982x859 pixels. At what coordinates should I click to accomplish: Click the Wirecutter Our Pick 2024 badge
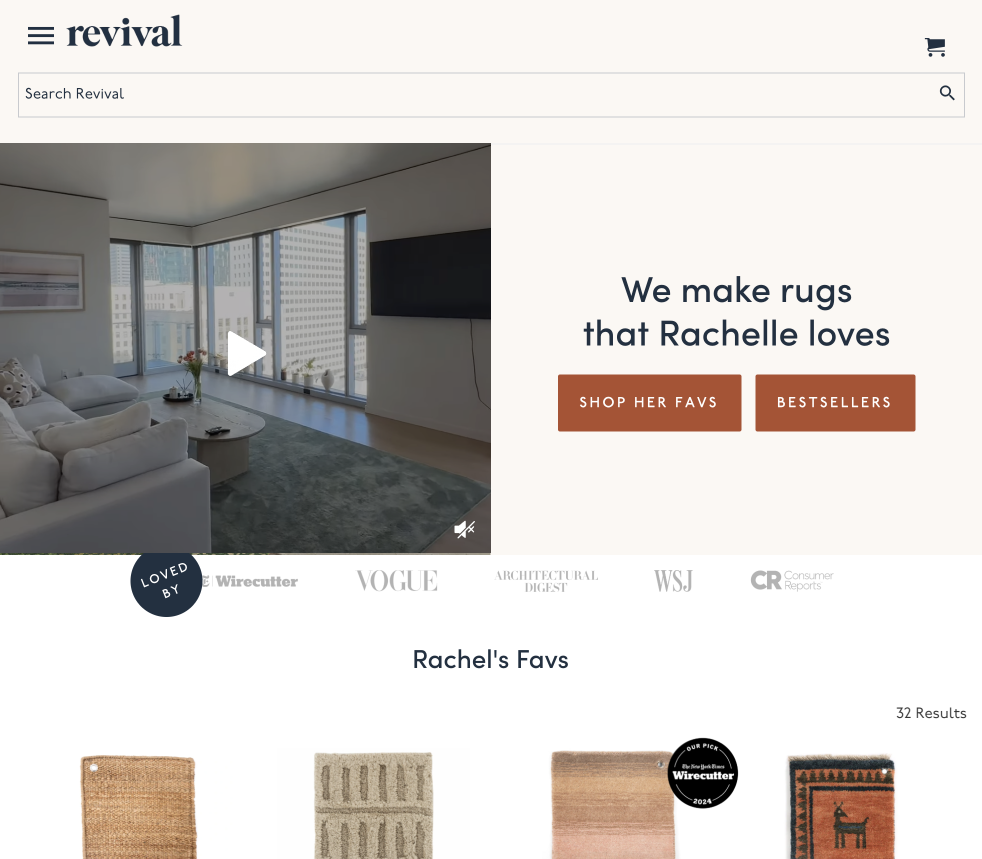(x=703, y=773)
